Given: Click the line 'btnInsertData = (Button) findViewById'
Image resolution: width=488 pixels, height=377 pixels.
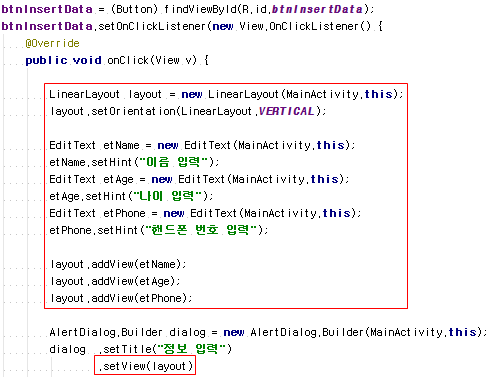Looking at the screenshot, I should point(188,9).
